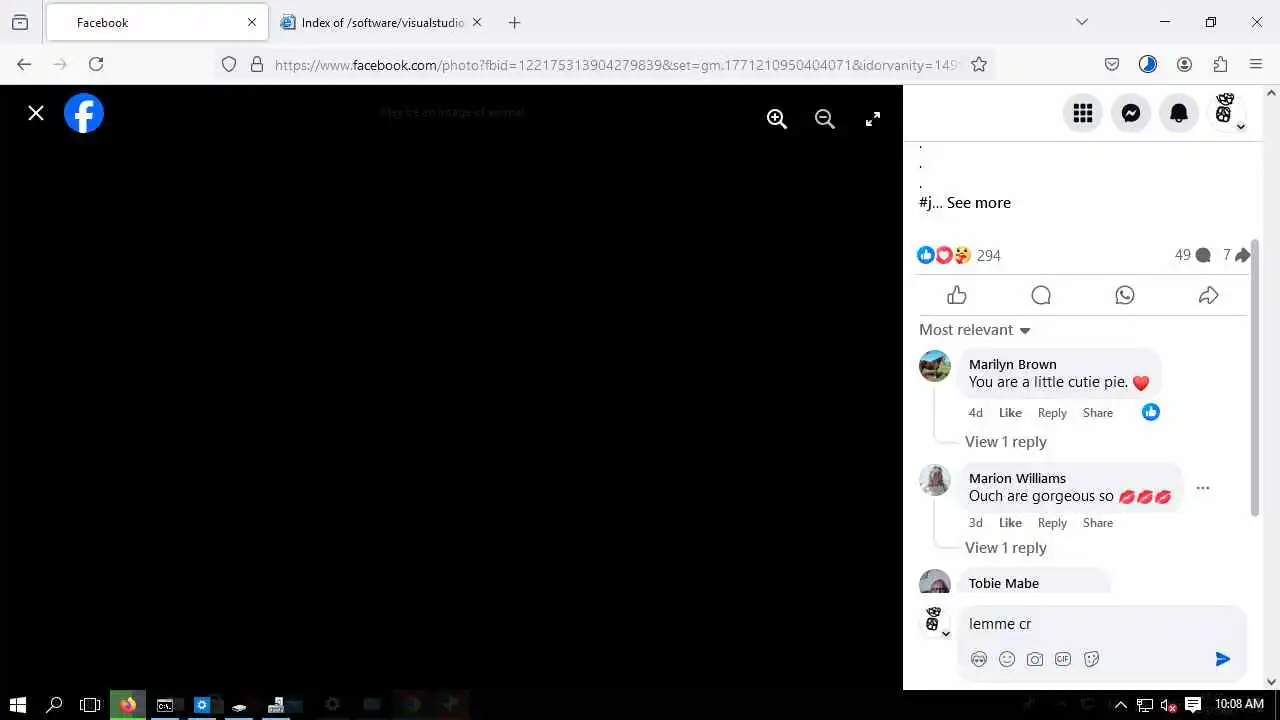View 1 reply under Marion Williams

[1005, 548]
